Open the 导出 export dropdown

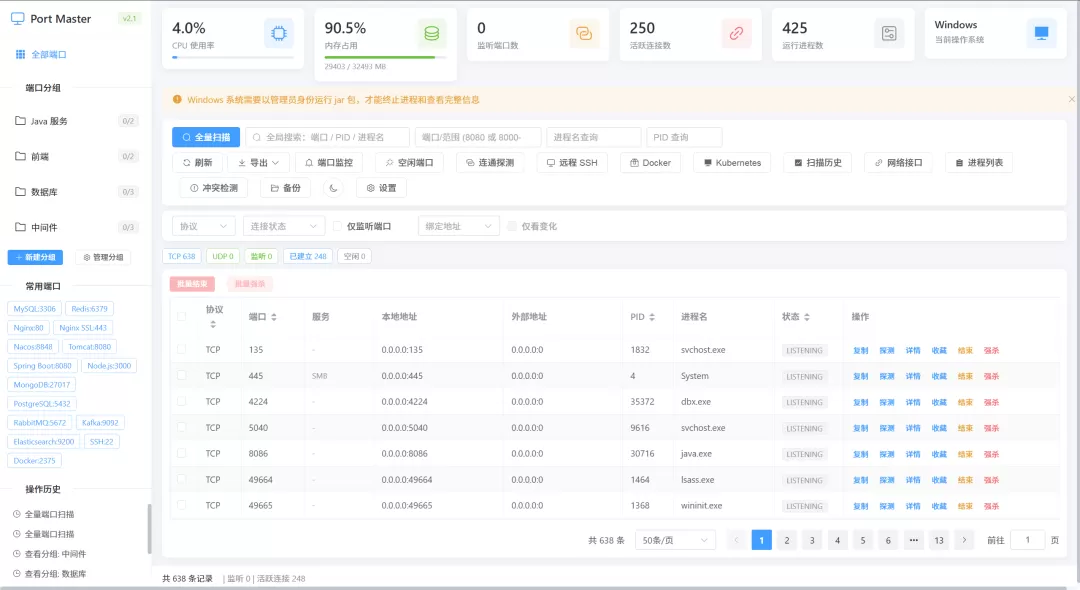point(259,163)
